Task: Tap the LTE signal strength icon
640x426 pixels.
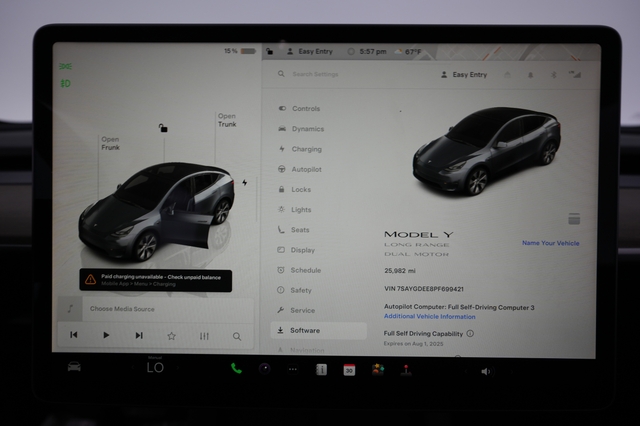Action: (x=575, y=74)
